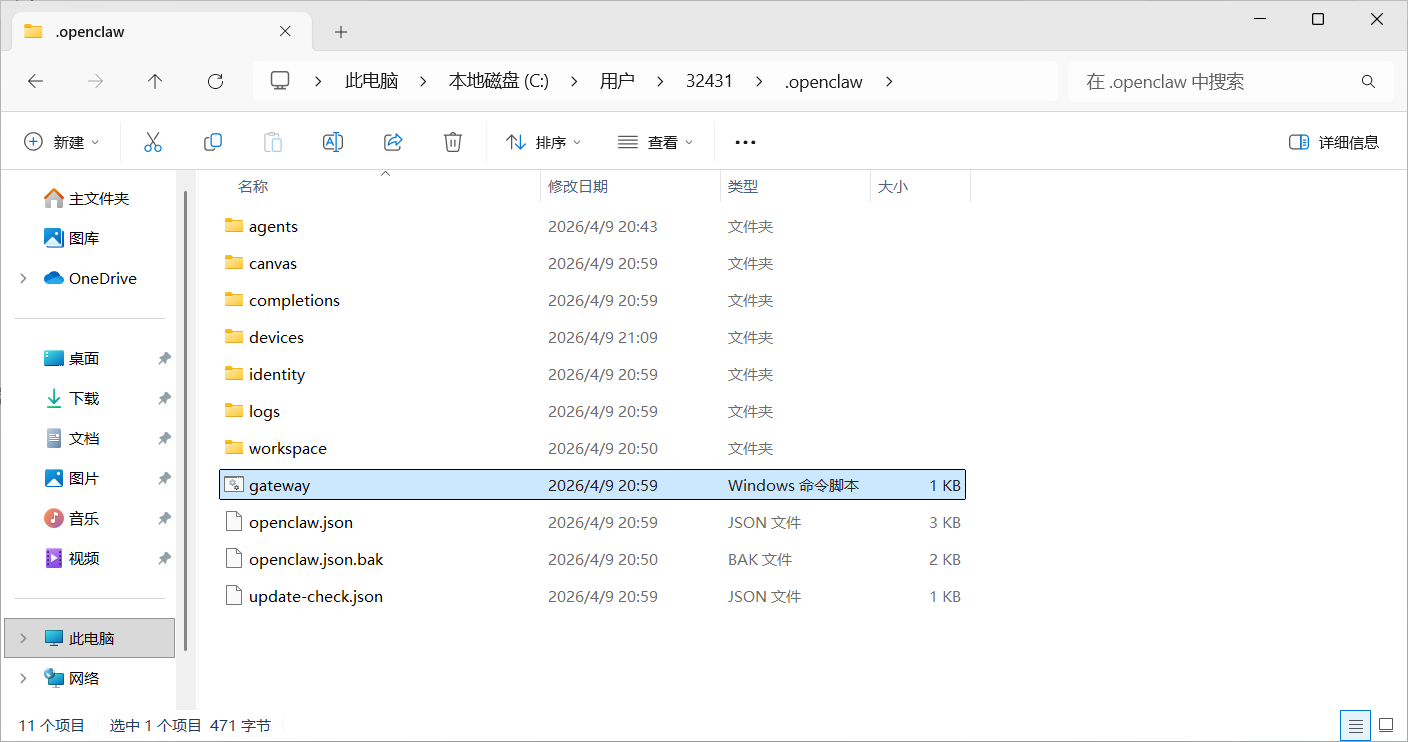
Task: Click the Share icon in the toolbar
Action: tap(392, 141)
